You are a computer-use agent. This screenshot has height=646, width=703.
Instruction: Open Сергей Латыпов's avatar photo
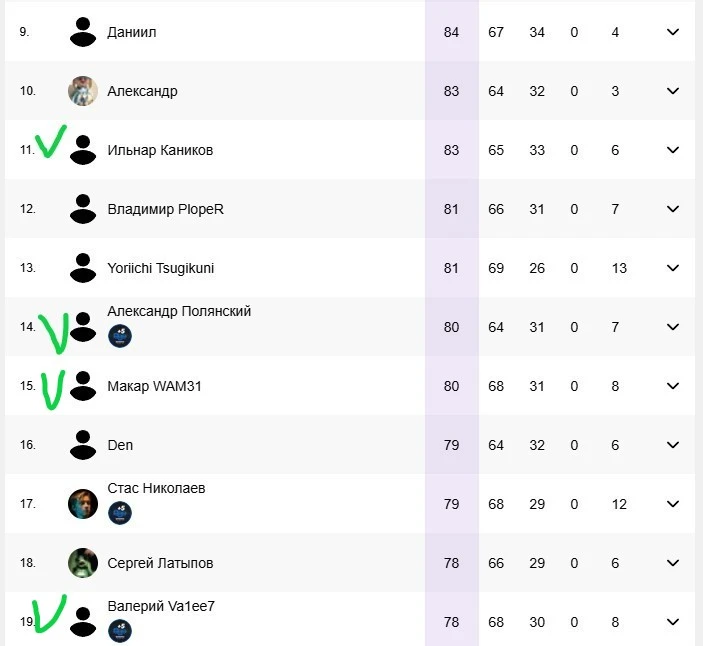83,563
